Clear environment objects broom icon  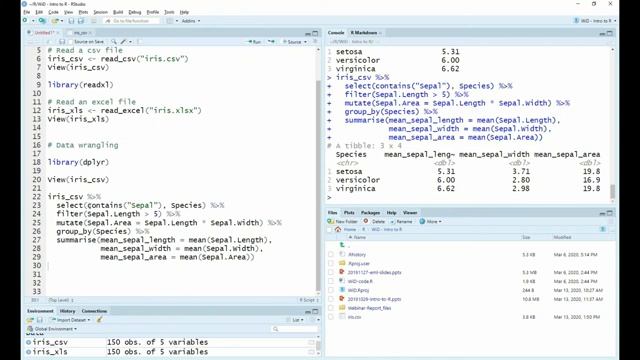pyautogui.click(x=99, y=320)
